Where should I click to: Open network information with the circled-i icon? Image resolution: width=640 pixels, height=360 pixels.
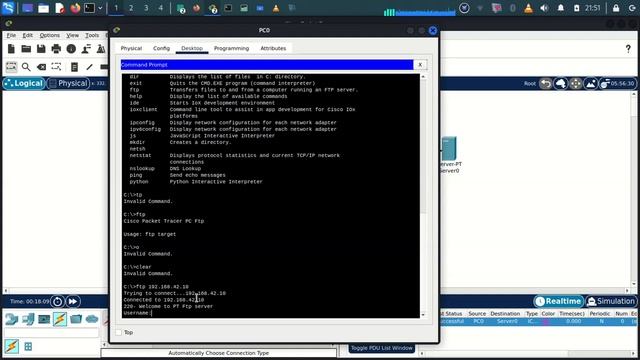coord(71,49)
